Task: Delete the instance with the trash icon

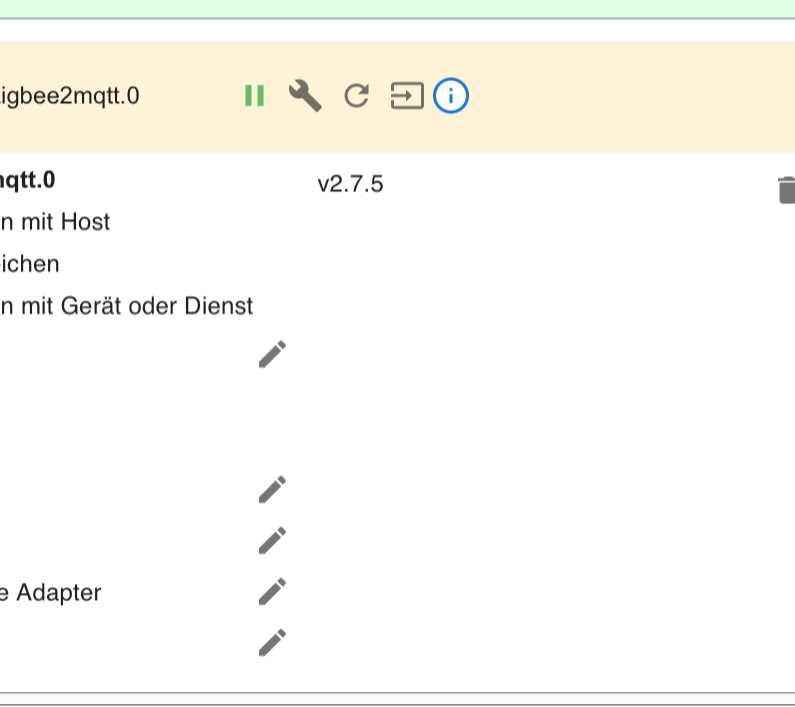Action: (786, 190)
